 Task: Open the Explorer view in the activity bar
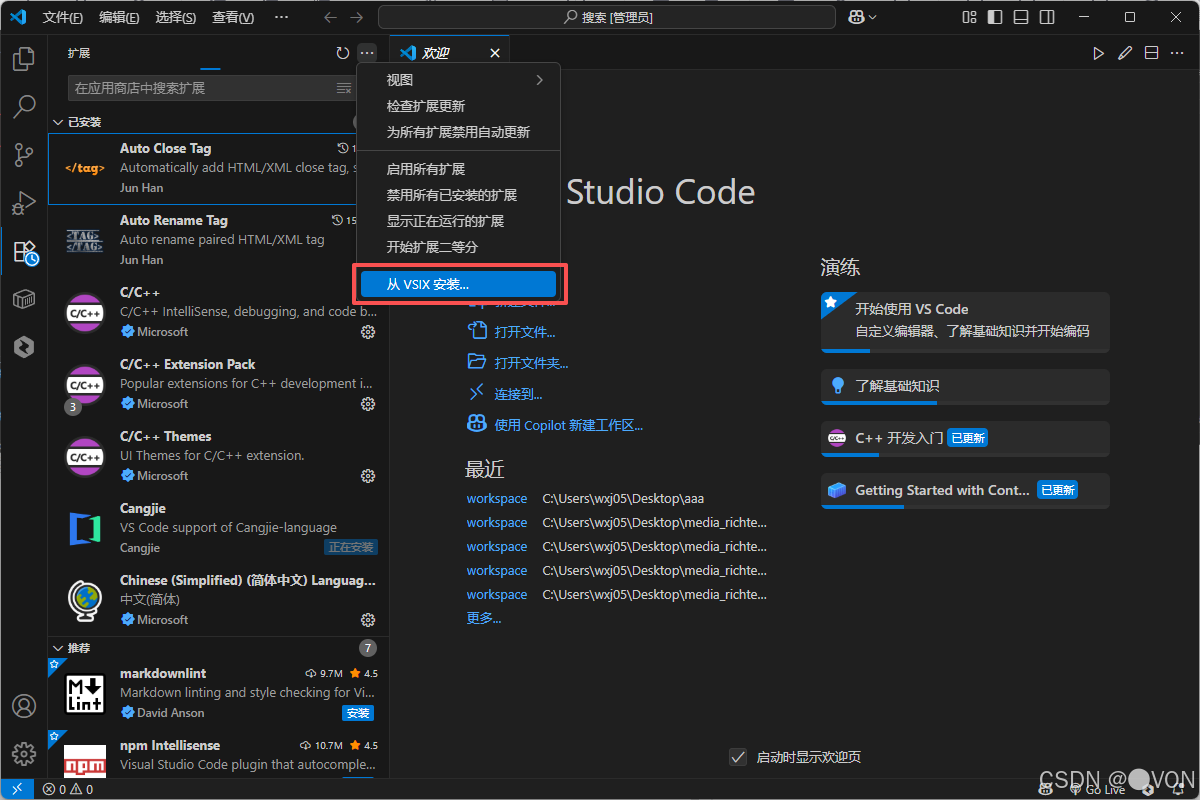coord(24,59)
